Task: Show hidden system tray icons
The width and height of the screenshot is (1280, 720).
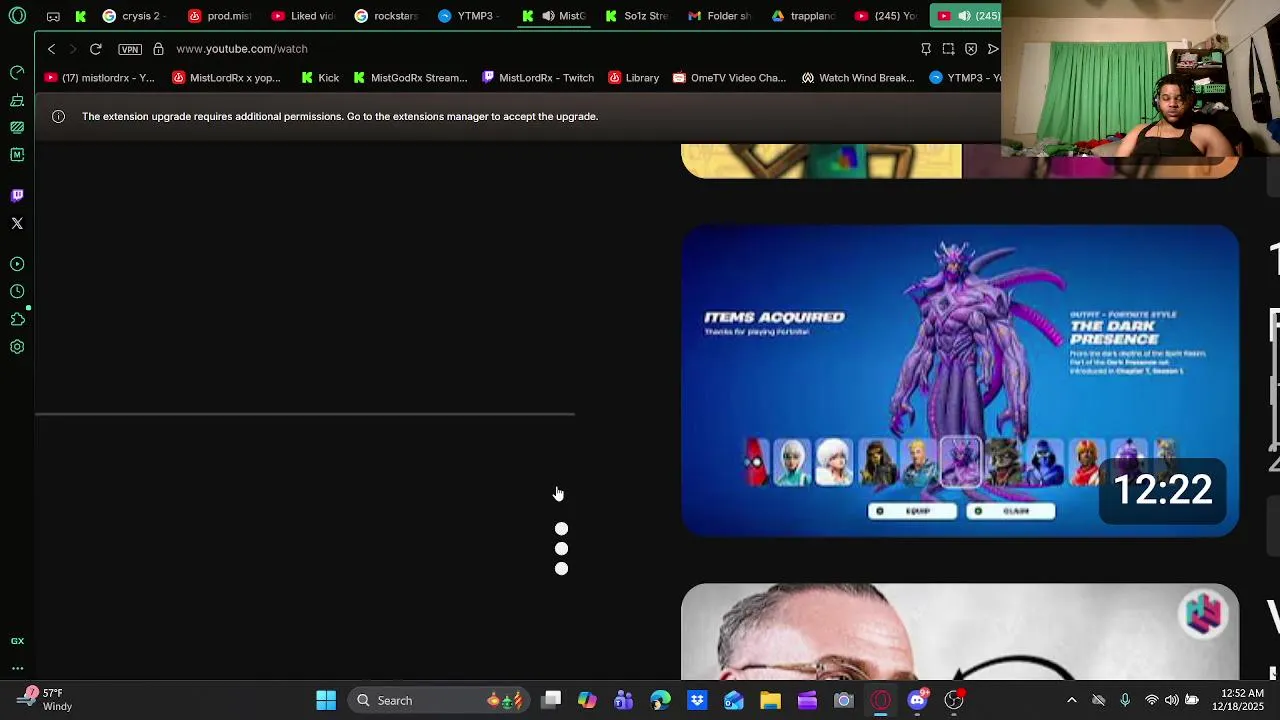Action: point(1071,700)
